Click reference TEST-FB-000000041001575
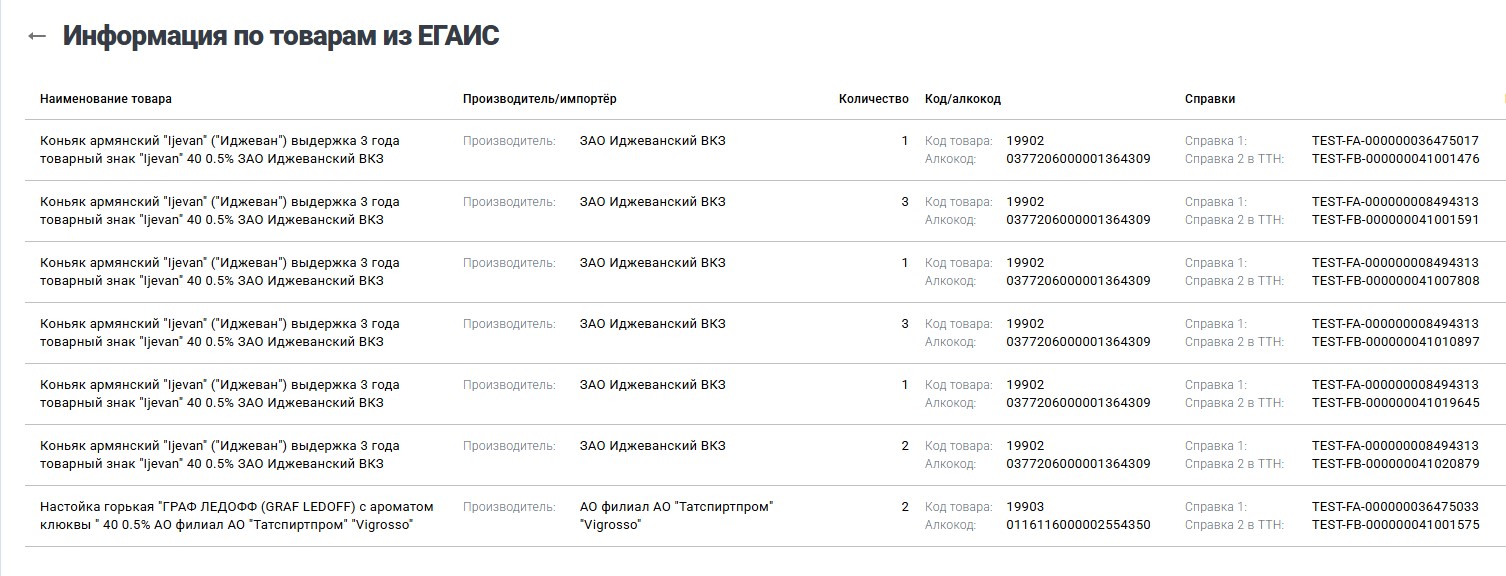This screenshot has height=576, width=1506. point(1395,525)
